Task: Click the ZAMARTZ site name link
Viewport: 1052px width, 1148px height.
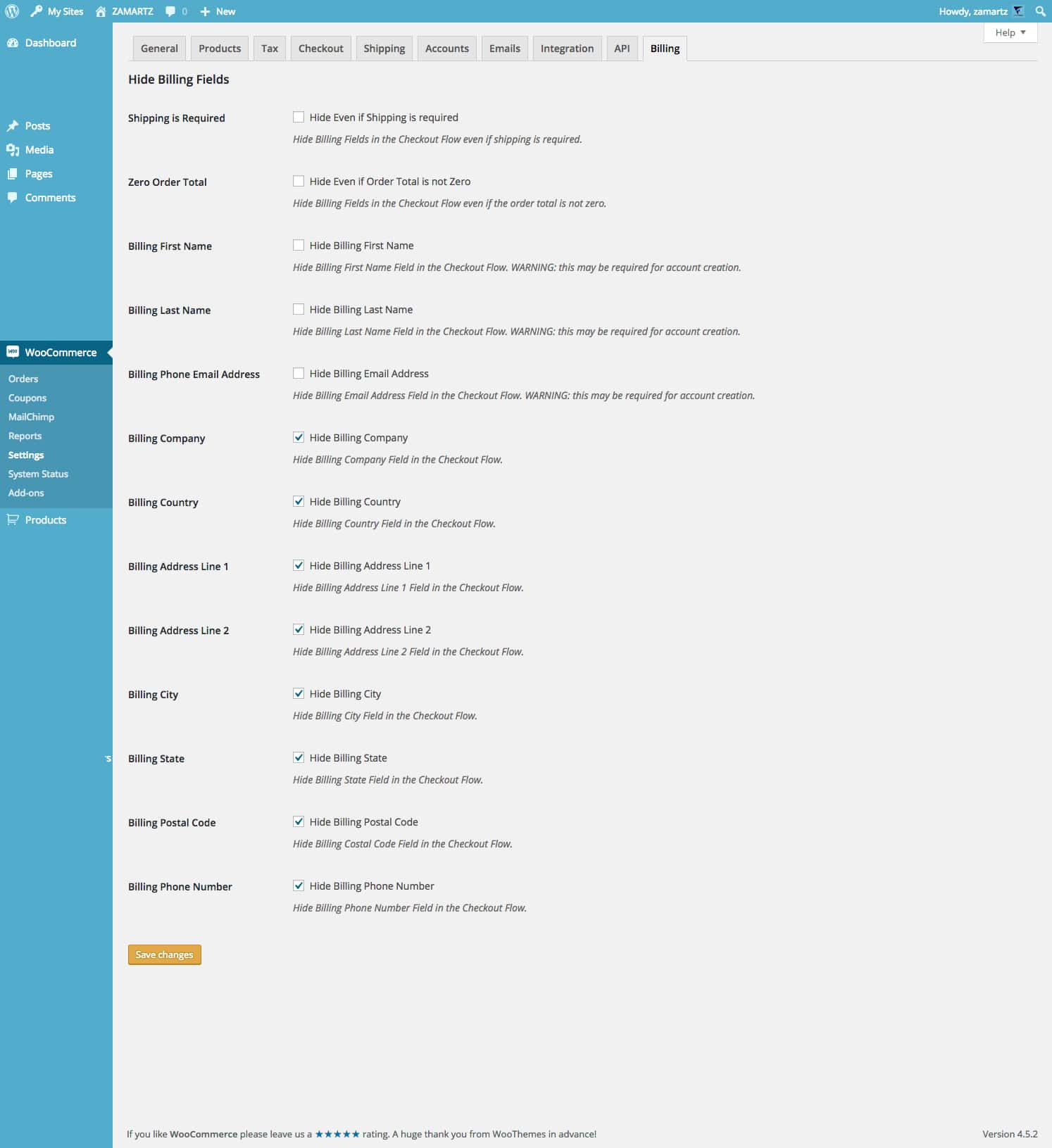Action: tap(132, 11)
